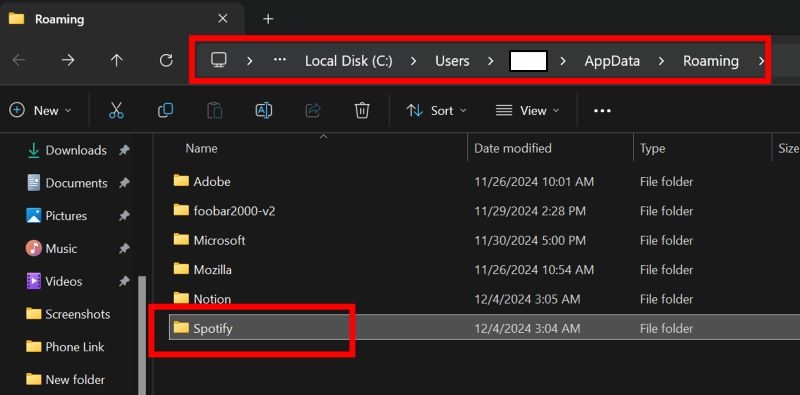
Task: Expand chevron after Roaming breadcrumb
Action: [x=761, y=61]
